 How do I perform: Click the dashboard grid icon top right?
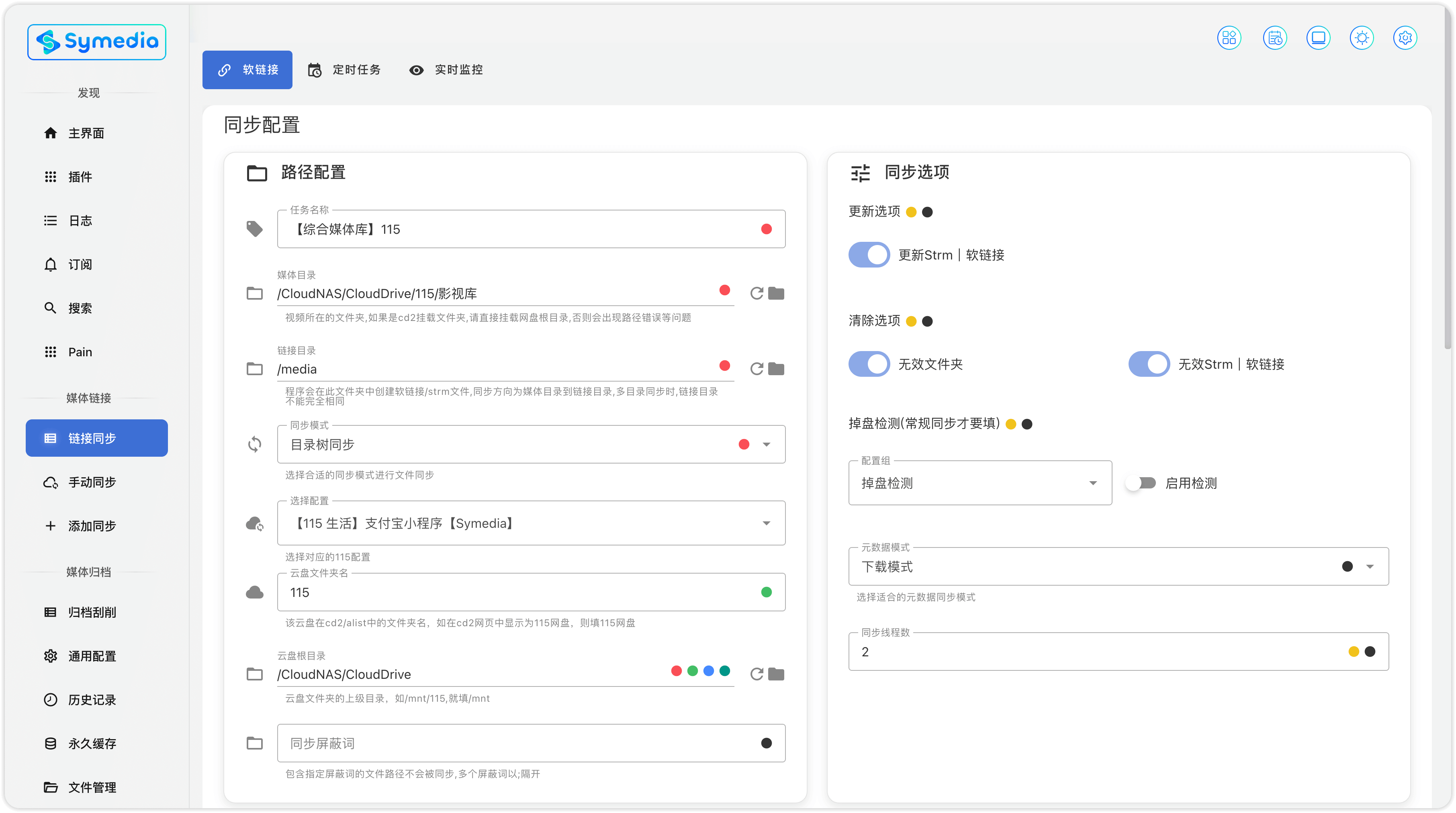pos(1229,38)
